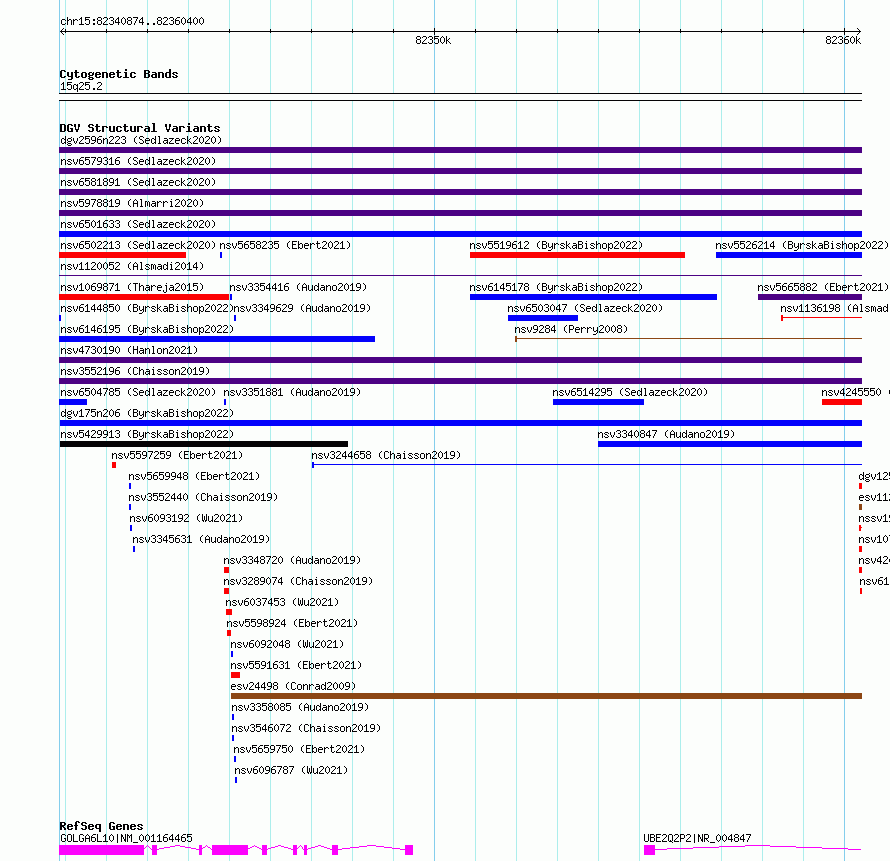Open nsv5978819 (Almarri2020) variant entry
Viewport: 890px width, 861px height.
(132, 203)
